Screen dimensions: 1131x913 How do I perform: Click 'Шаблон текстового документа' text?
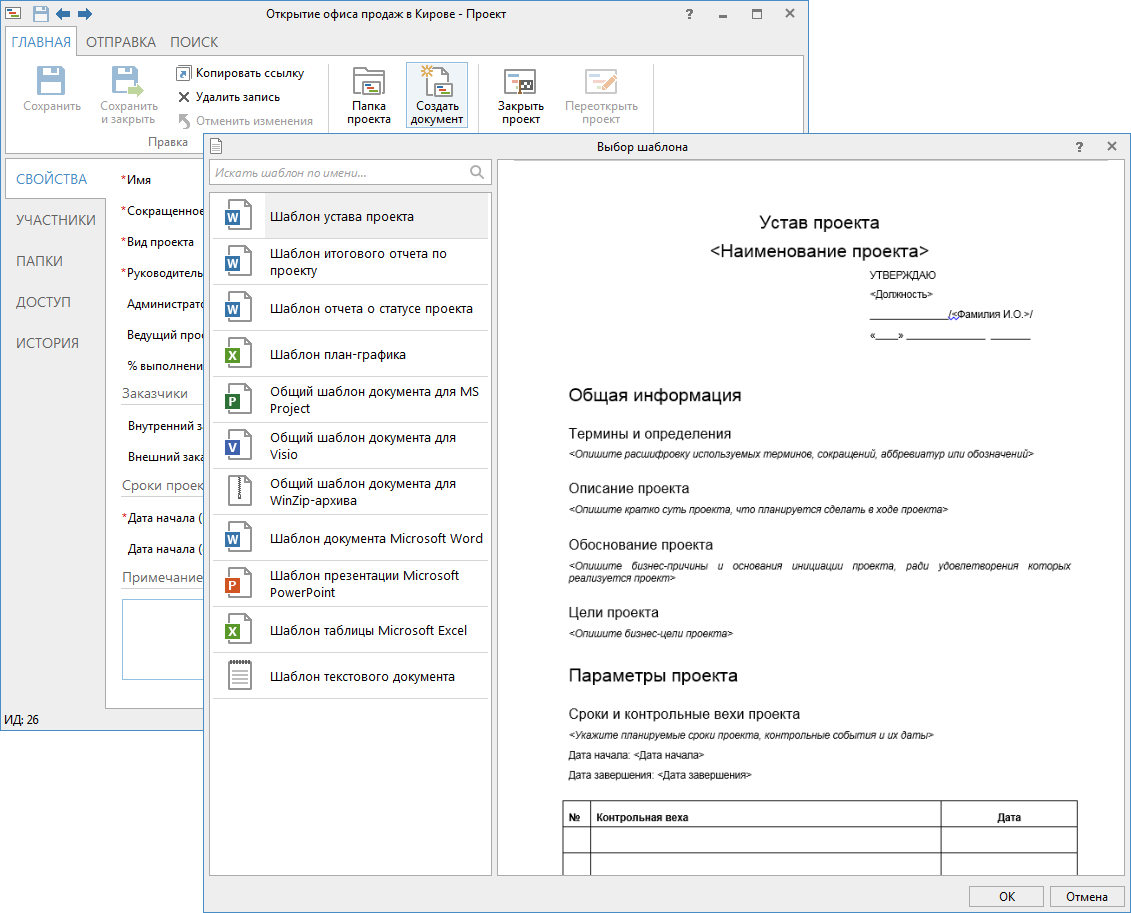coord(362,676)
